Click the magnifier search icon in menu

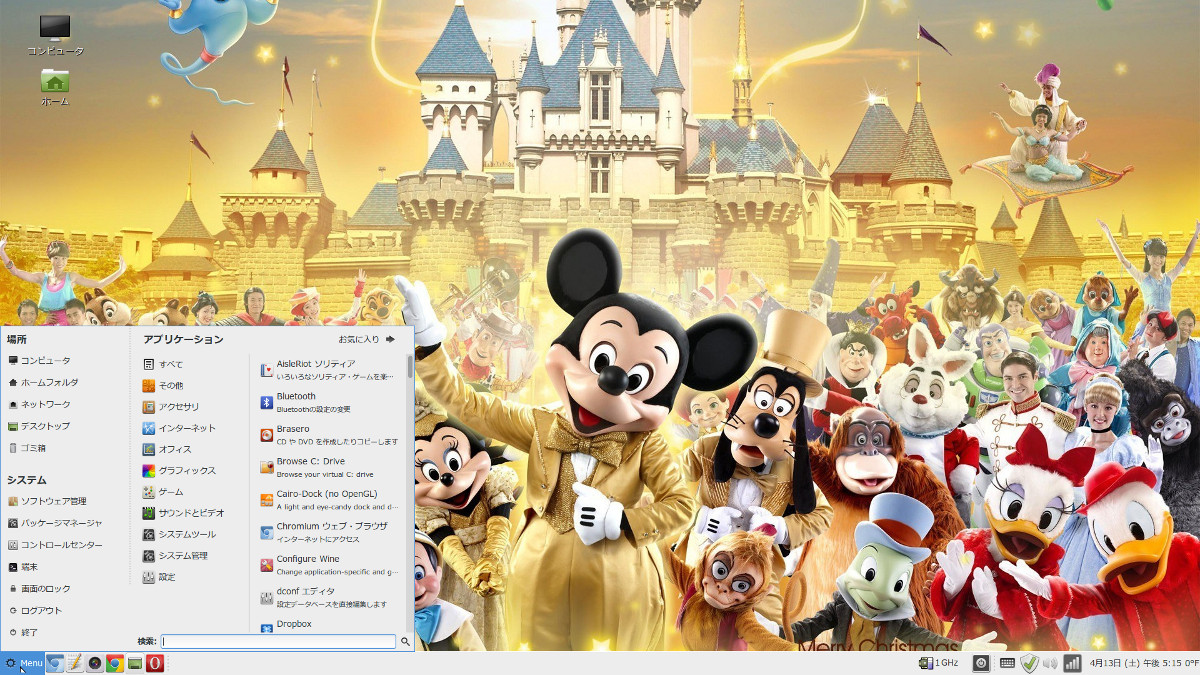coord(405,641)
